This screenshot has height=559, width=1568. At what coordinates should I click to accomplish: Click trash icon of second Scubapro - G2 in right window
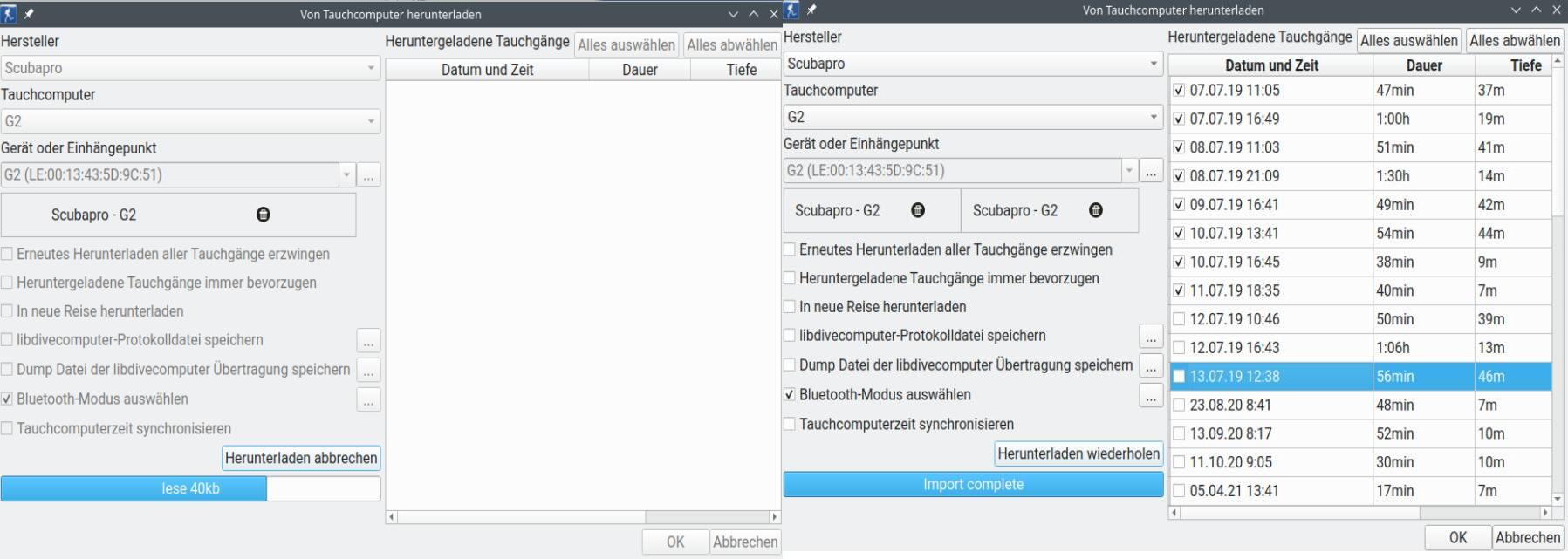[1096, 210]
